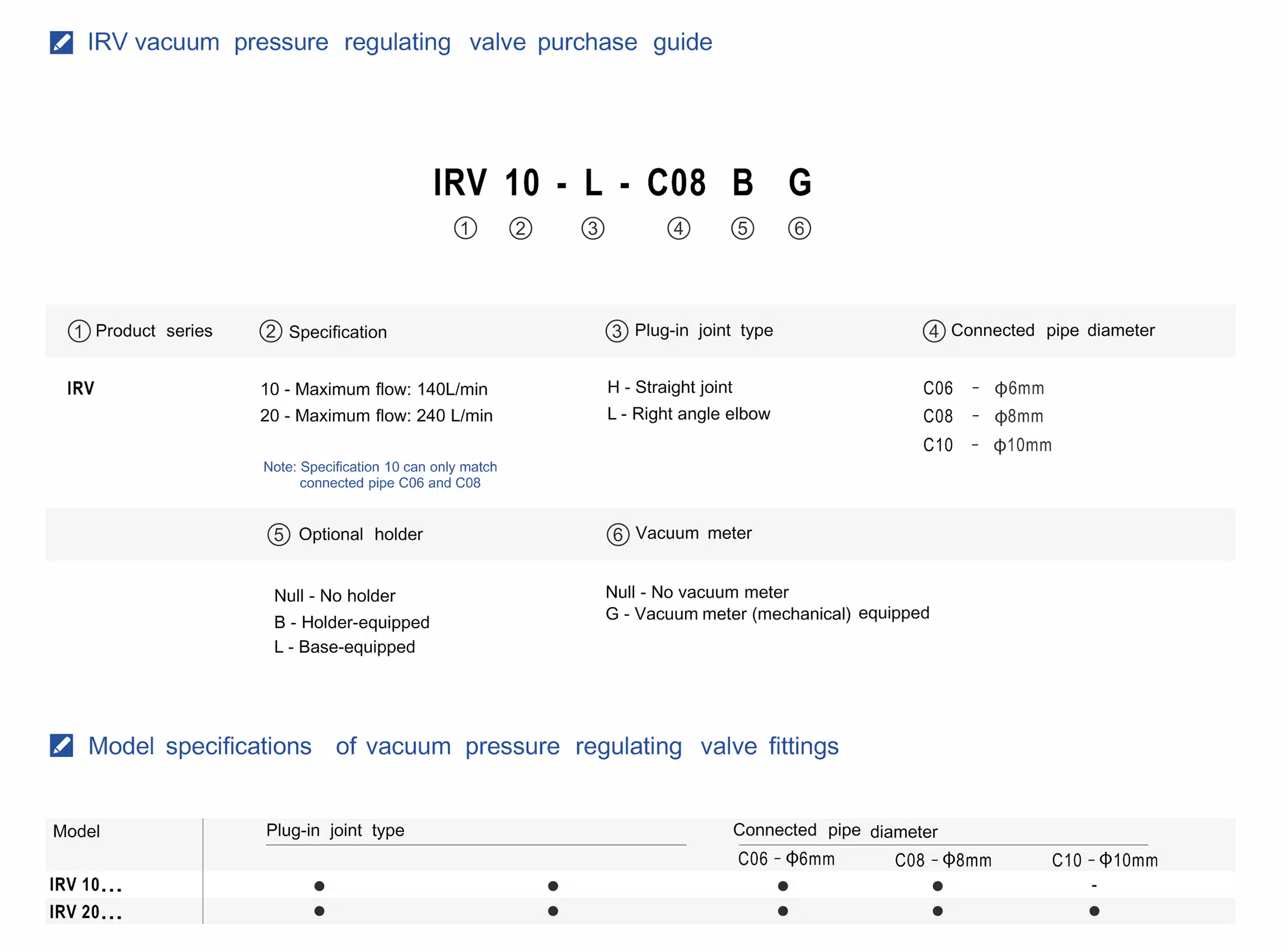1288x952 pixels.
Task: Click the IRV 20 dot under C10 column
Action: tap(1094, 911)
